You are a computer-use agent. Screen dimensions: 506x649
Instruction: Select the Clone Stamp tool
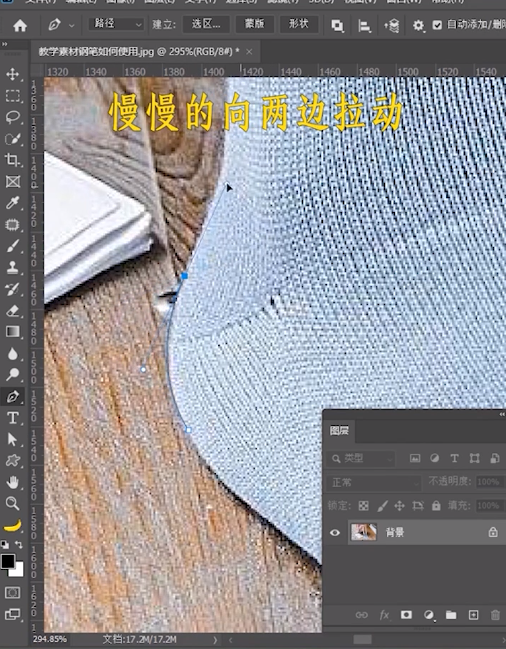click(12, 267)
